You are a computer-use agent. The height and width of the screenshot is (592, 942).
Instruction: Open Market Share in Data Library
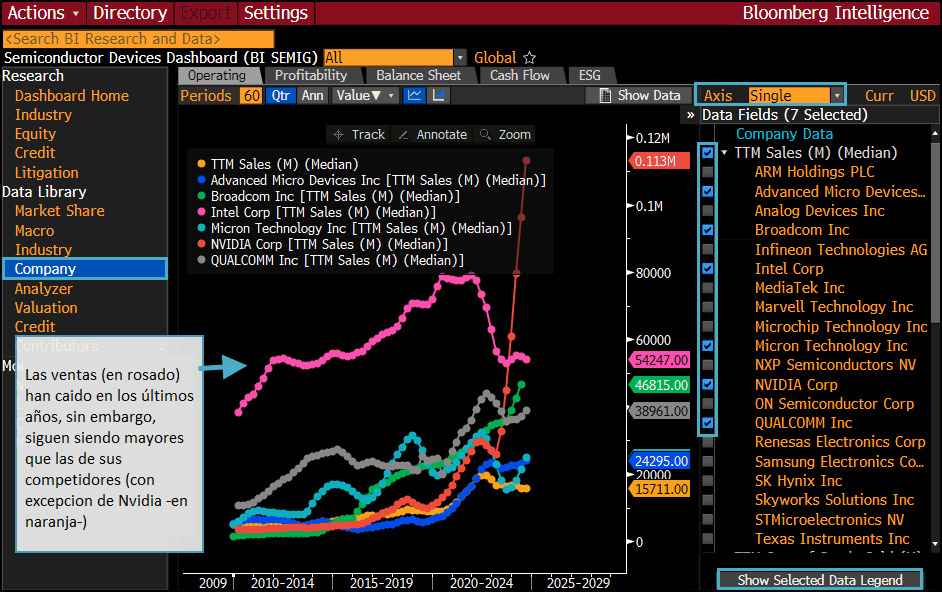59,211
